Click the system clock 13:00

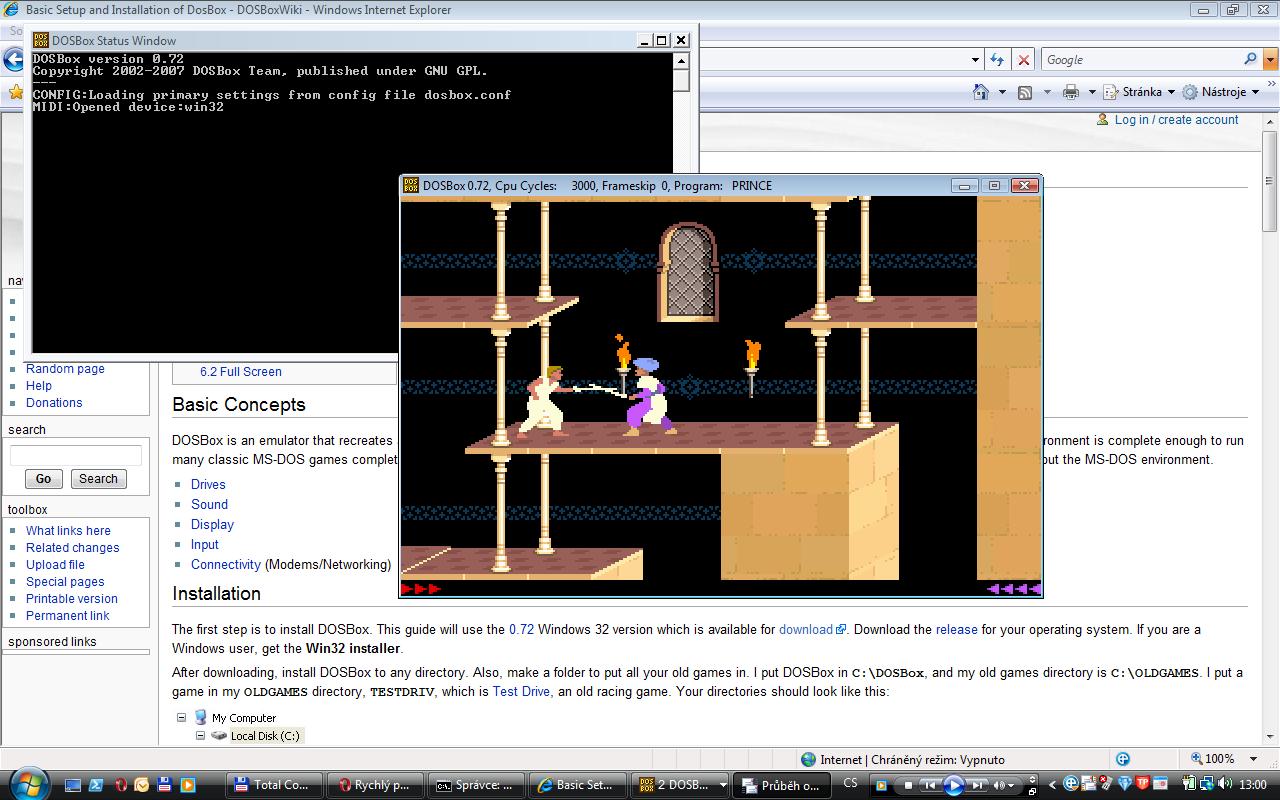1253,785
